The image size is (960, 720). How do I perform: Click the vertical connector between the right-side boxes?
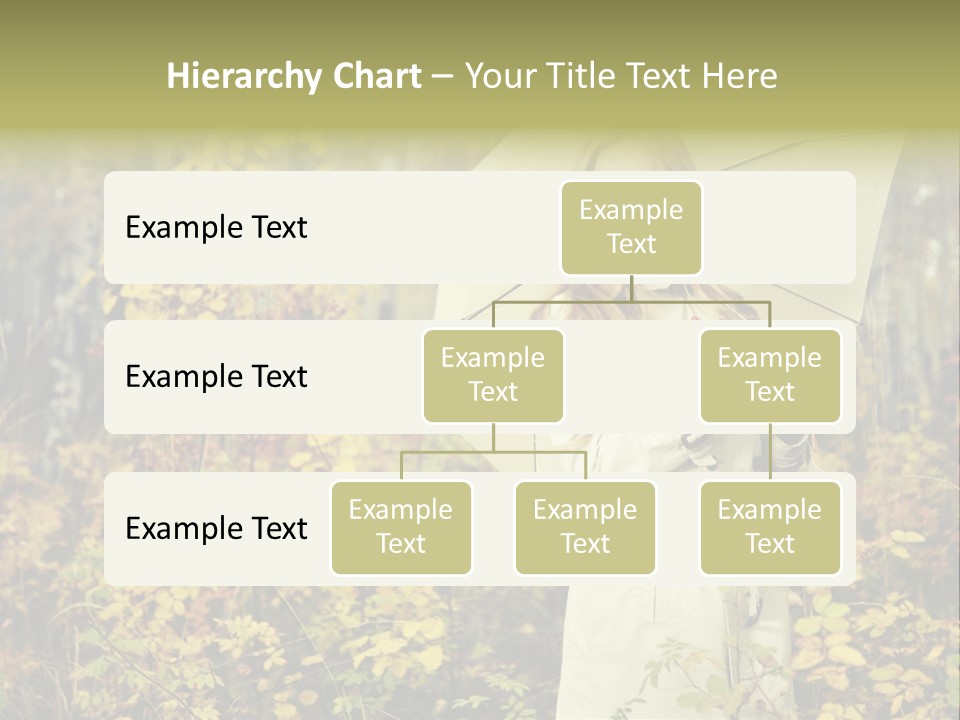coord(770,452)
